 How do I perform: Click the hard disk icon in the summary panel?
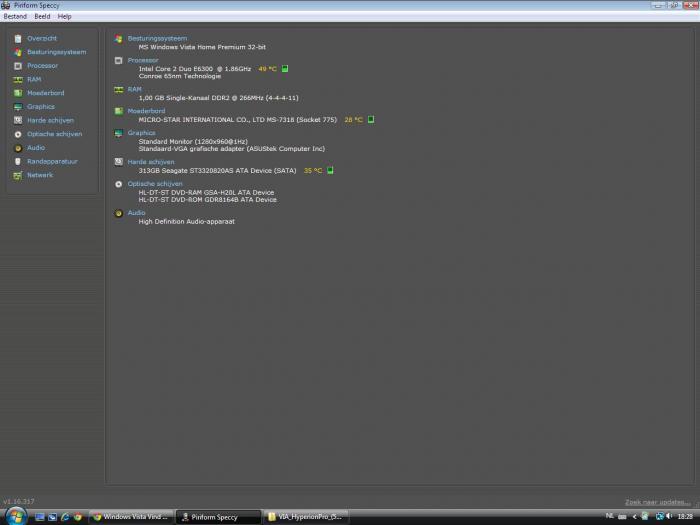[x=118, y=162]
